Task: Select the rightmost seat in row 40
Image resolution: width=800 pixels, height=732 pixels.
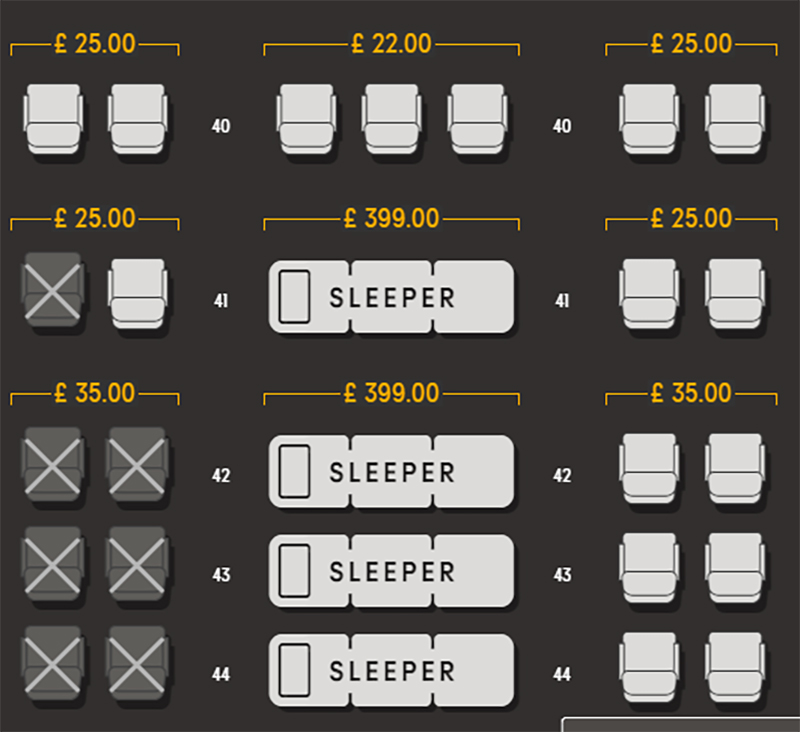Action: (x=735, y=119)
